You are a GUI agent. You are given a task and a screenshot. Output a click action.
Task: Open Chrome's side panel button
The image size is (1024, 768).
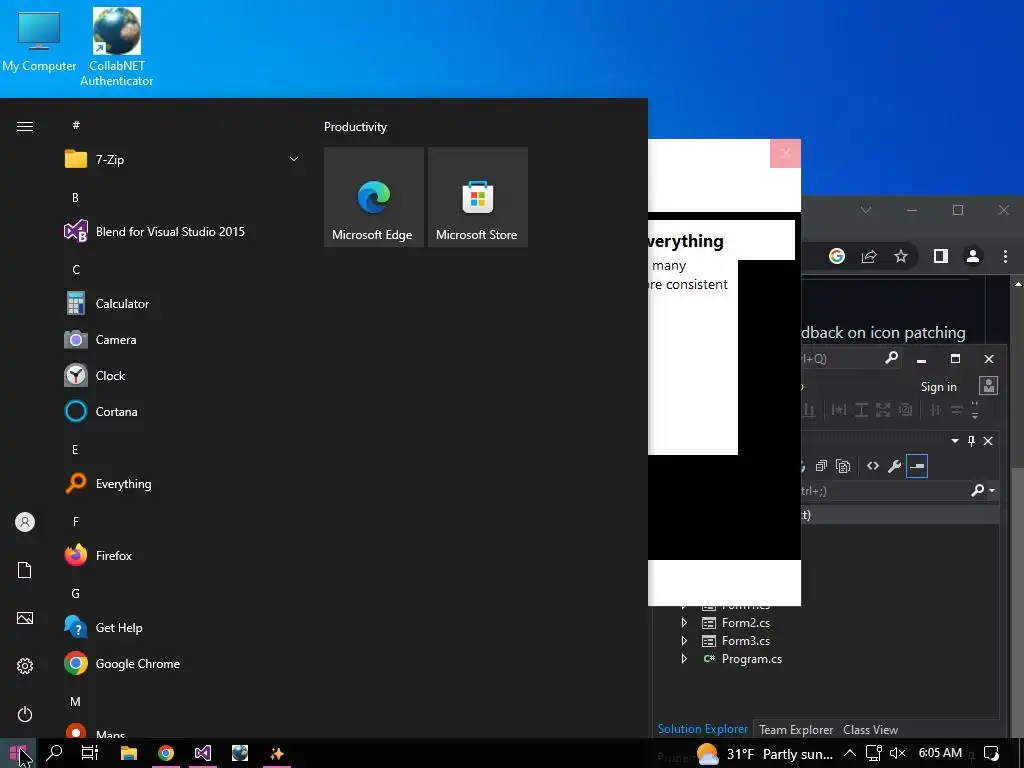pyautogui.click(x=940, y=257)
